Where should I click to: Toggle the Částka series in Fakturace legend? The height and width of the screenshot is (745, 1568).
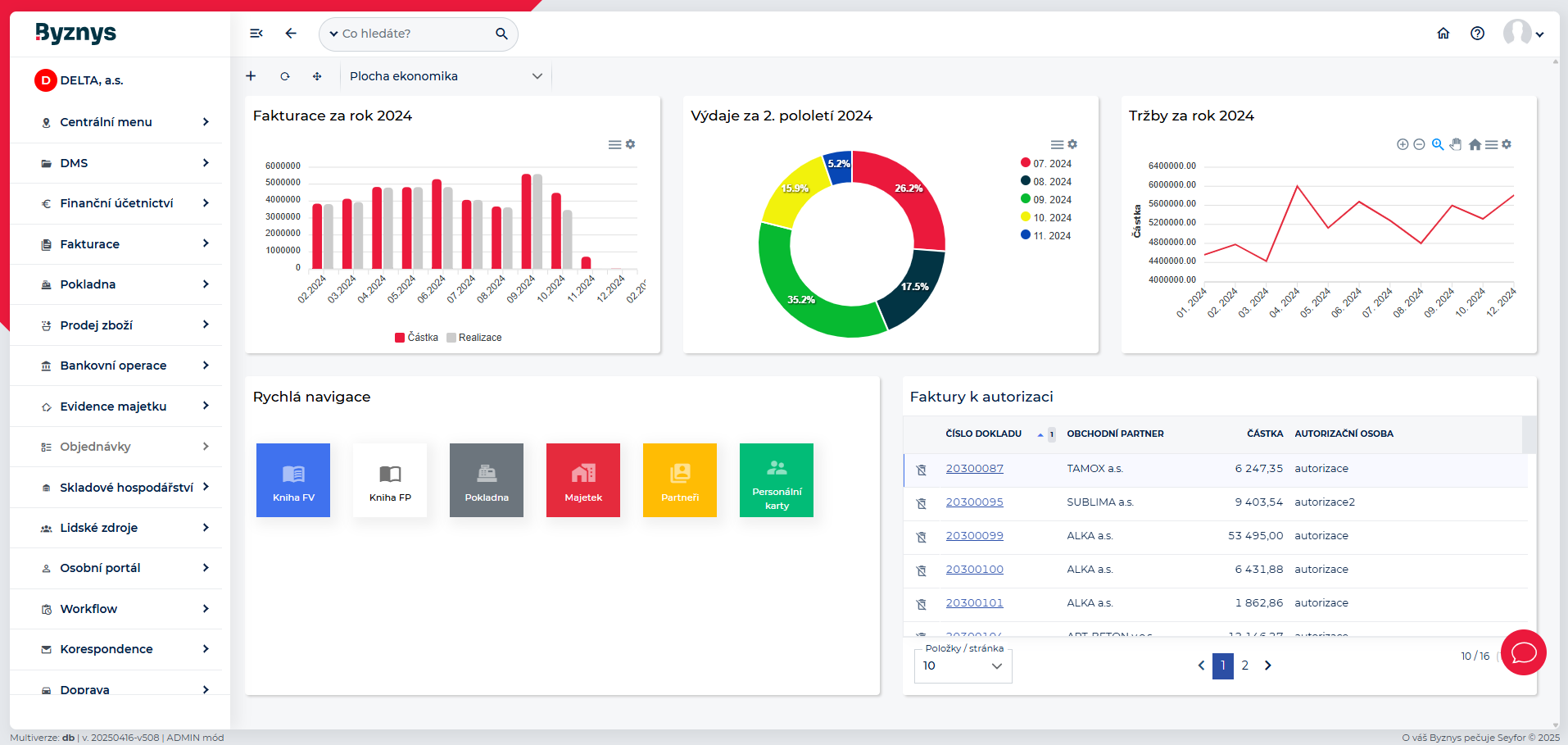point(417,338)
